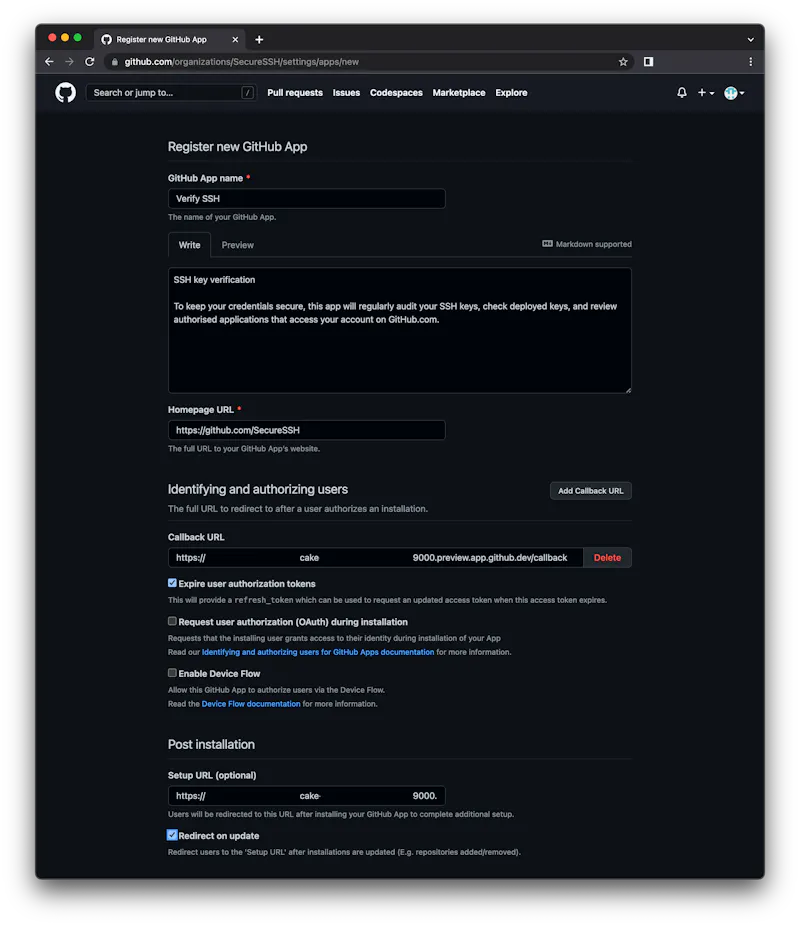The height and width of the screenshot is (926, 800).
Task: Click the Setup URL input field
Action: point(306,795)
